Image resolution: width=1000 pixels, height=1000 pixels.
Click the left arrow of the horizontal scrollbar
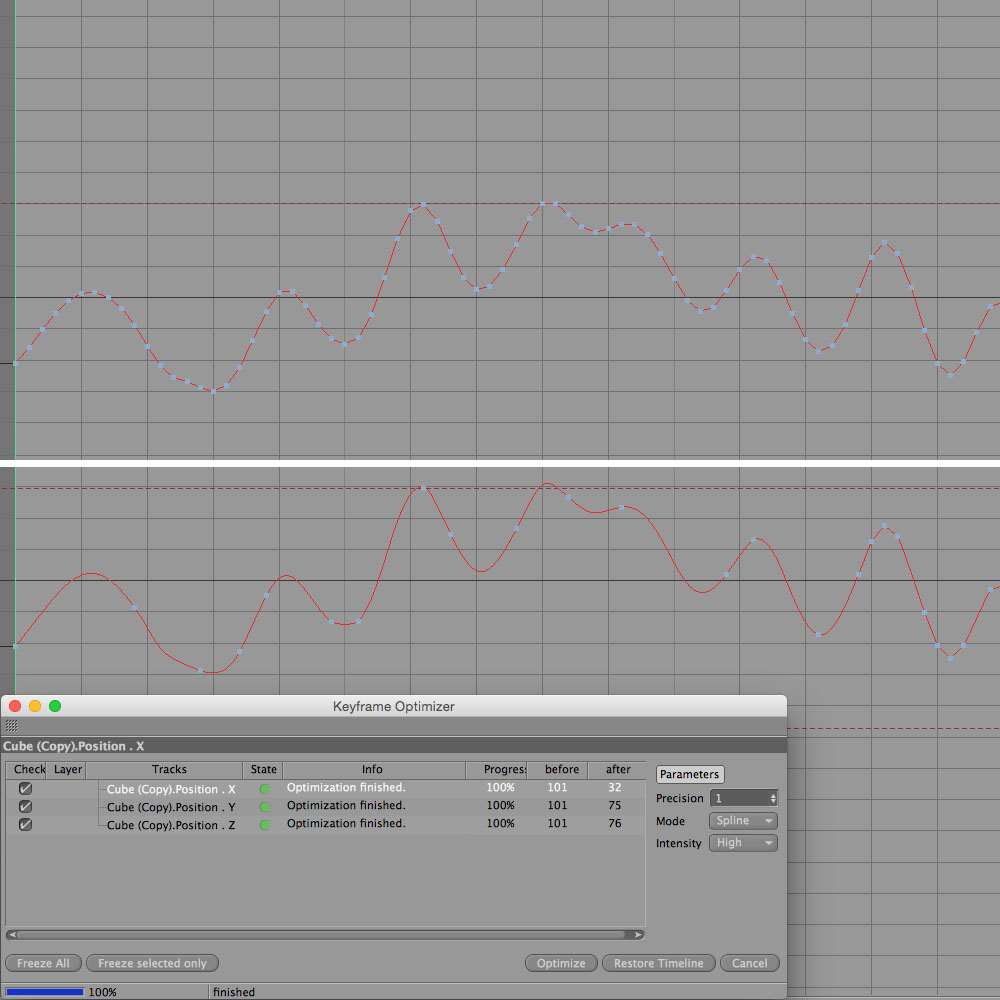pos(11,934)
